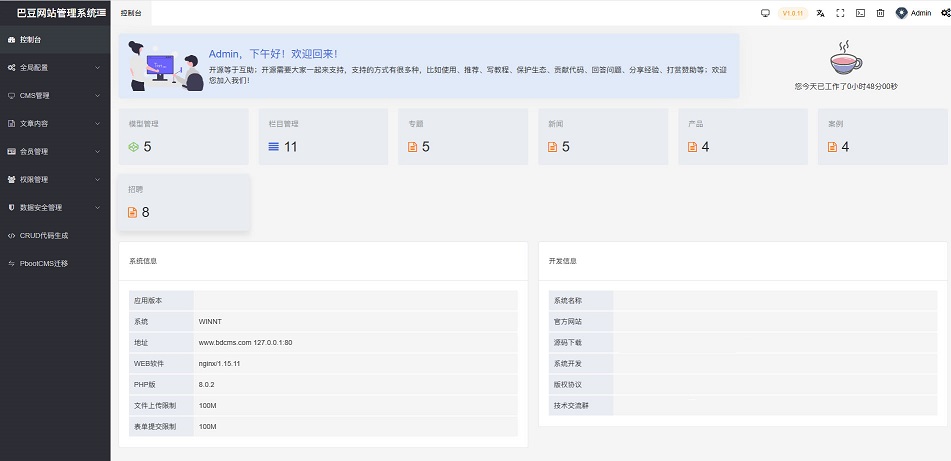This screenshot has width=951, height=461.
Task: Click the welcome banner illustration
Action: pos(166,66)
